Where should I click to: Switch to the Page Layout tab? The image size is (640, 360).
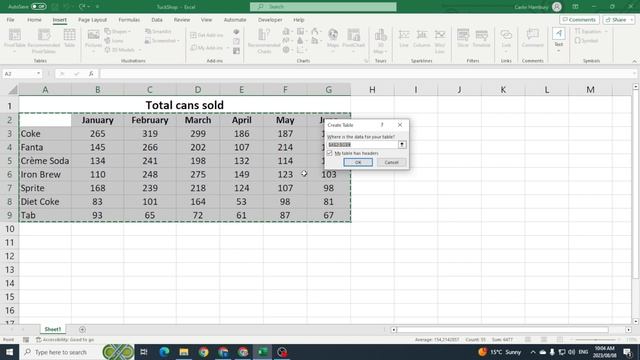click(x=92, y=20)
